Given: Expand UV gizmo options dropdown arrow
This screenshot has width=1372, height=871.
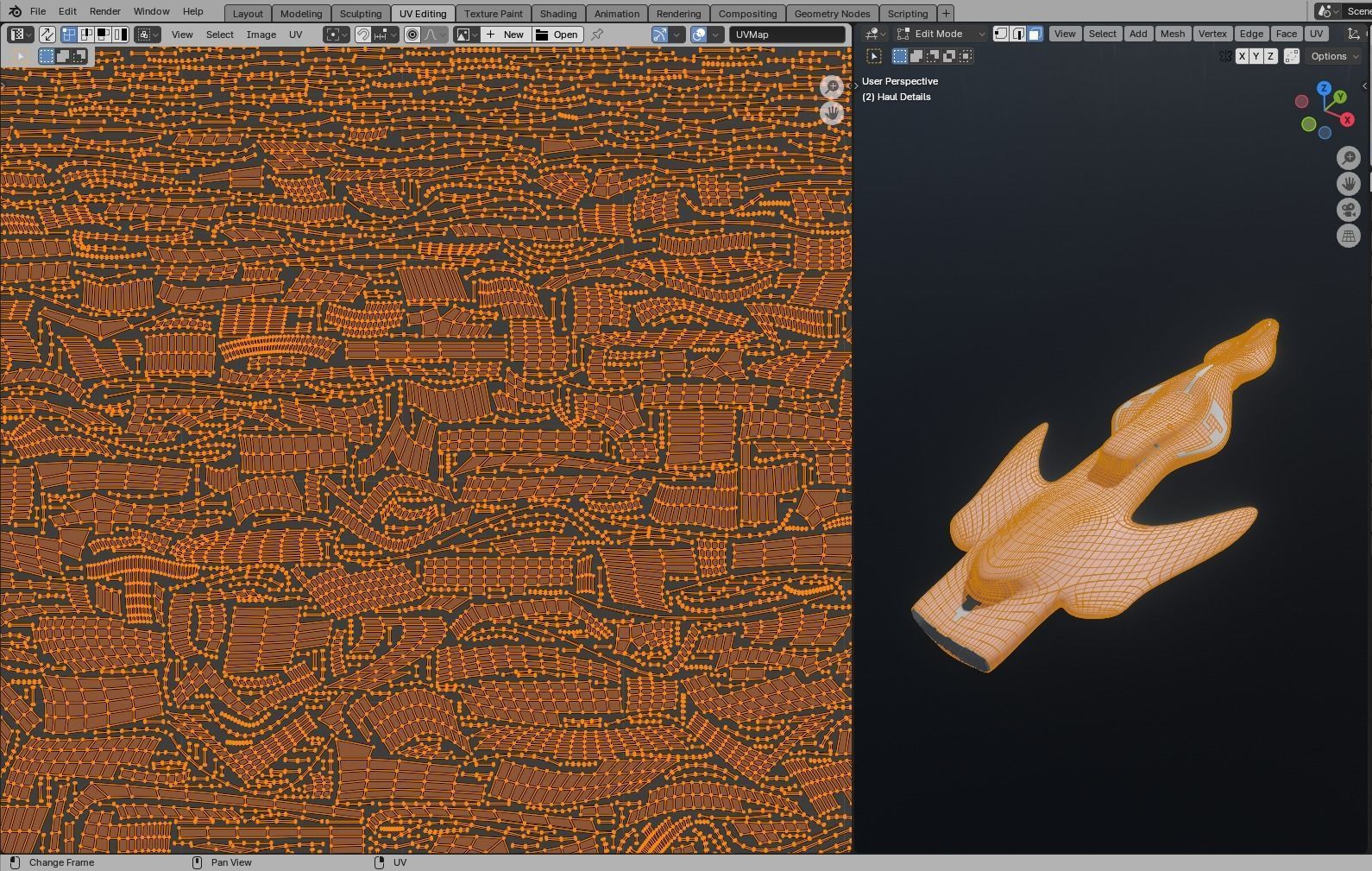Looking at the screenshot, I should click(677, 35).
